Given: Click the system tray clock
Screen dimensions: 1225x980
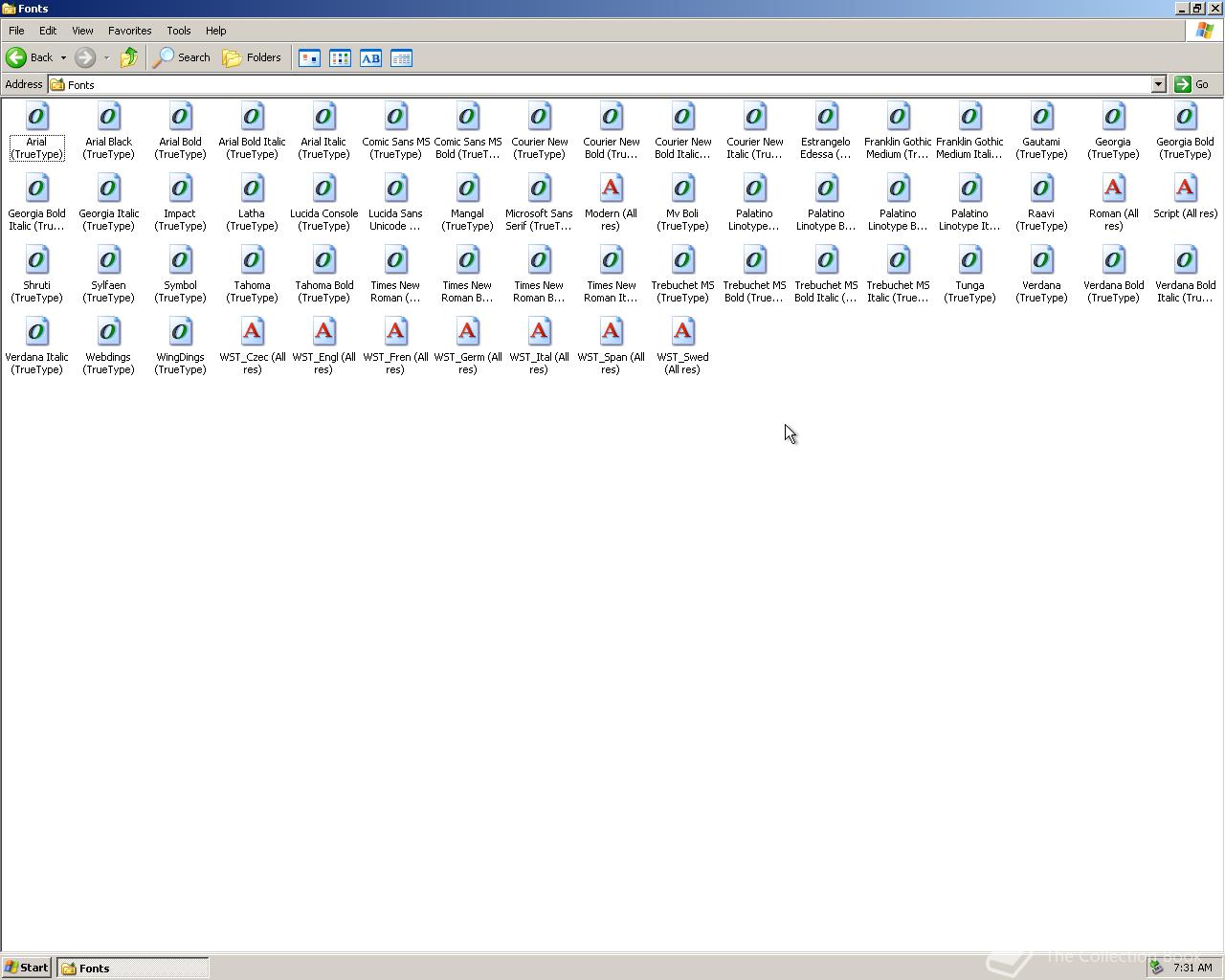Looking at the screenshot, I should click(x=1192, y=968).
